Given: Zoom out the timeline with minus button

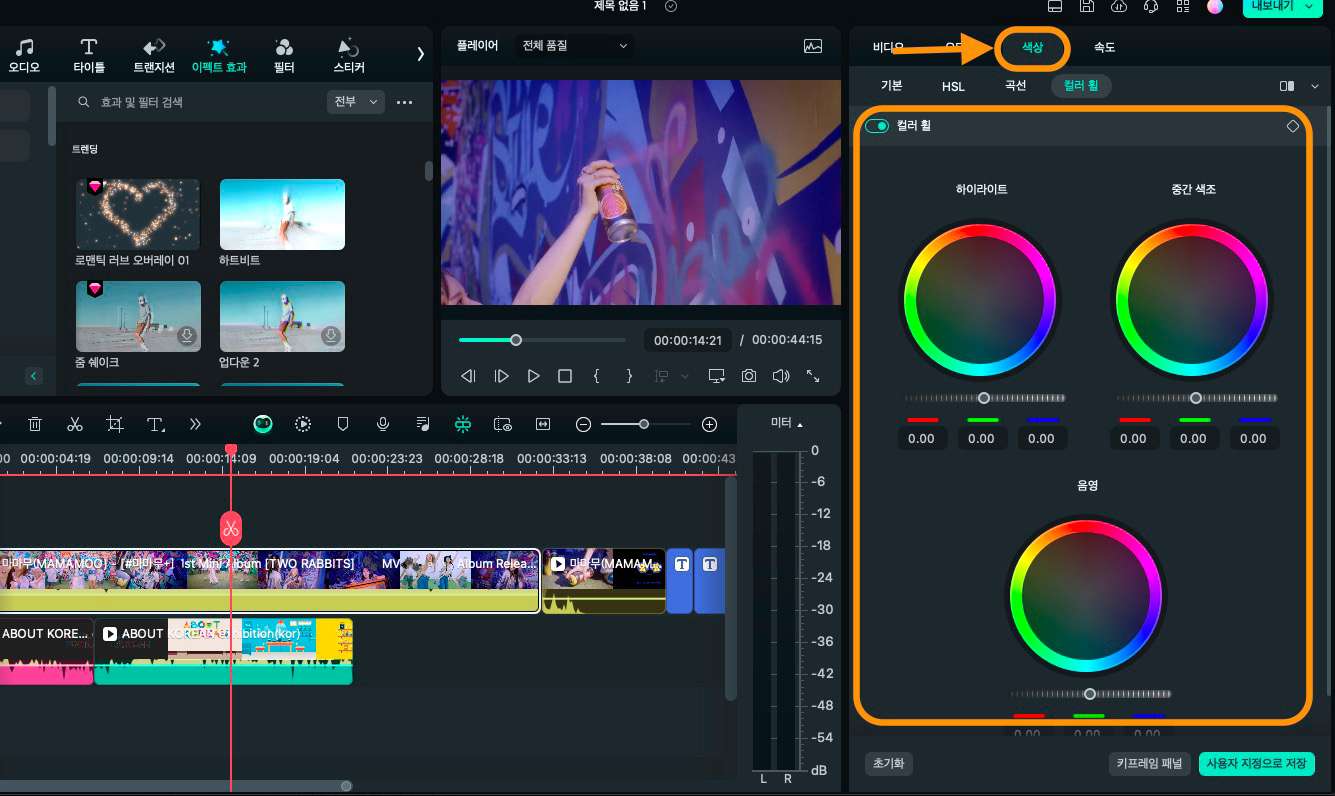Looking at the screenshot, I should (584, 424).
